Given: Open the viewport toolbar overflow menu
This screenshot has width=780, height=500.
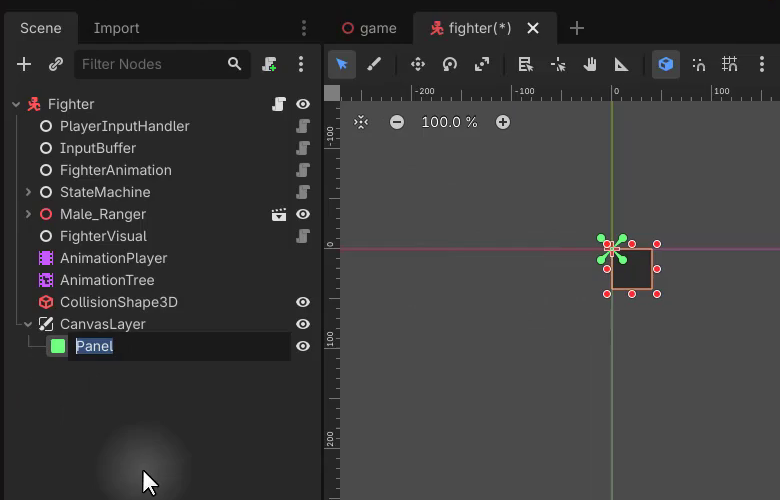Looking at the screenshot, I should point(762,64).
